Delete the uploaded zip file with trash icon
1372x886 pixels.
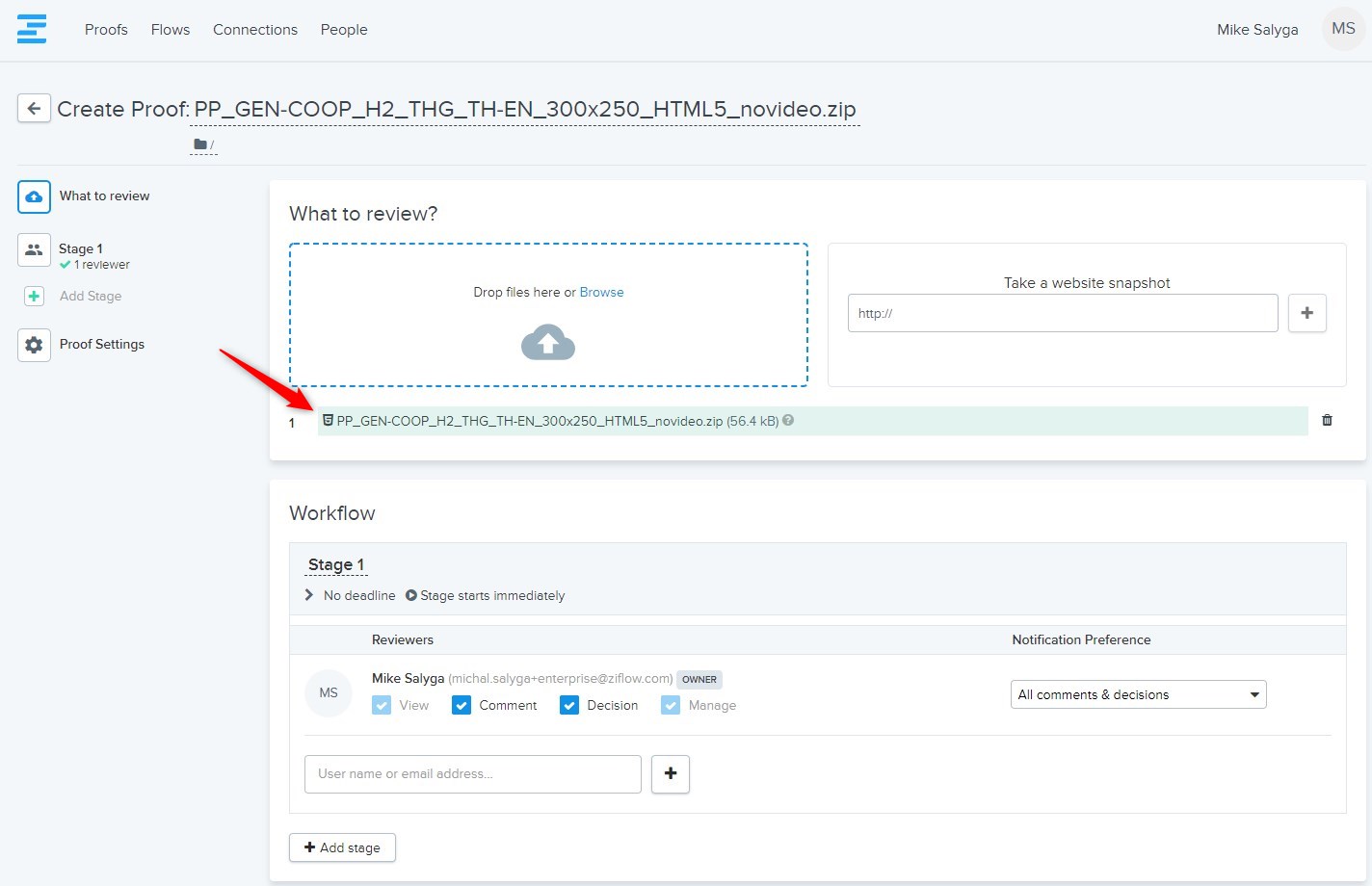[1327, 420]
